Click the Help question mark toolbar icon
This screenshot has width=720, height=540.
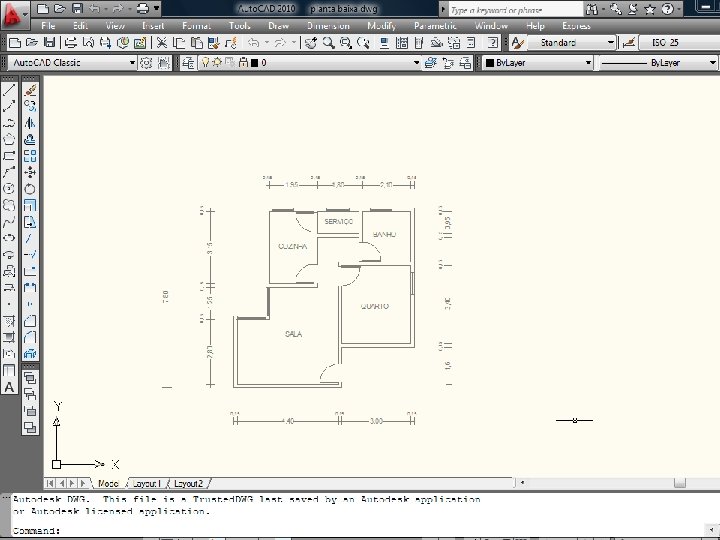point(493,43)
